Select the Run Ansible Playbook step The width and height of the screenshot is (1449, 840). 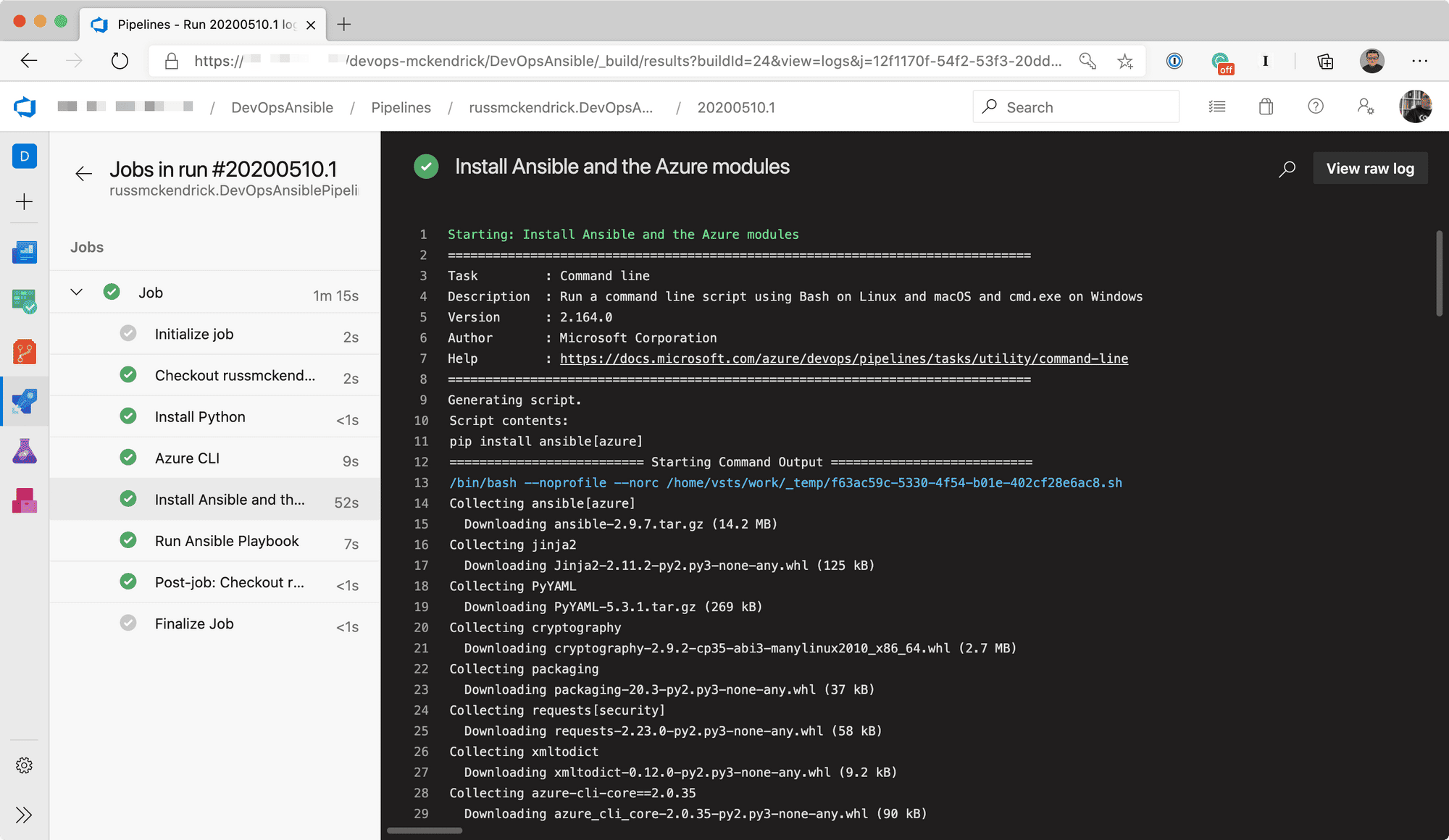[227, 541]
